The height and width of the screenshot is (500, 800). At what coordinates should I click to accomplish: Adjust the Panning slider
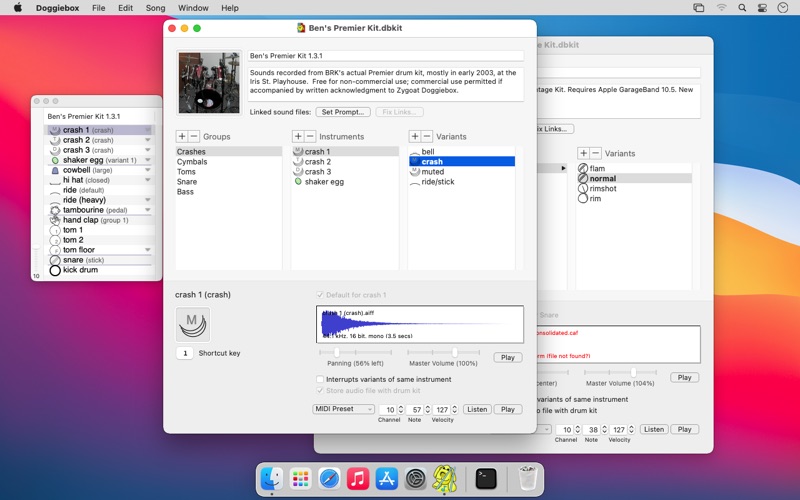[x=337, y=352]
